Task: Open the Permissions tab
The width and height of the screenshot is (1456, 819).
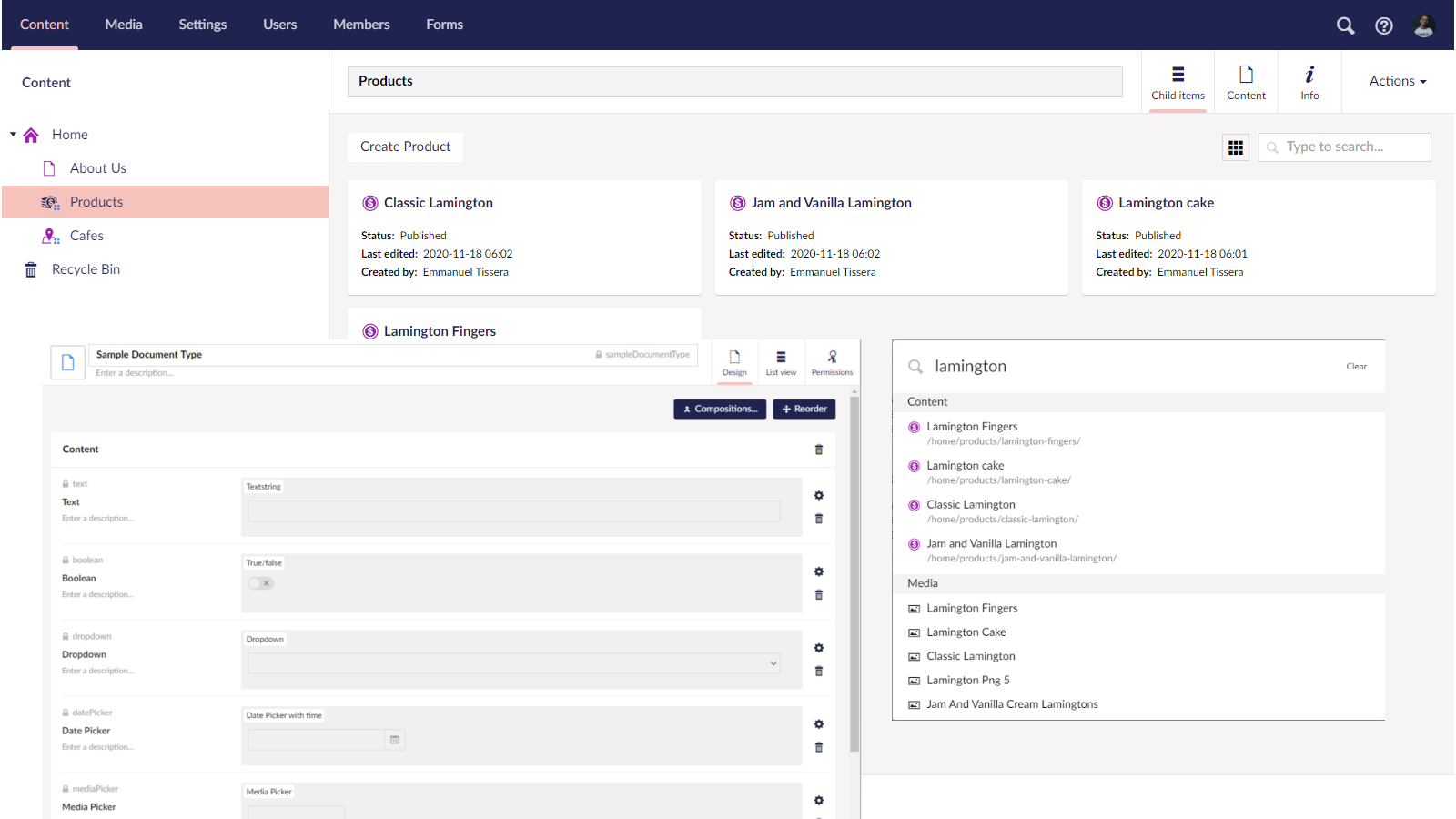Action: tap(831, 361)
